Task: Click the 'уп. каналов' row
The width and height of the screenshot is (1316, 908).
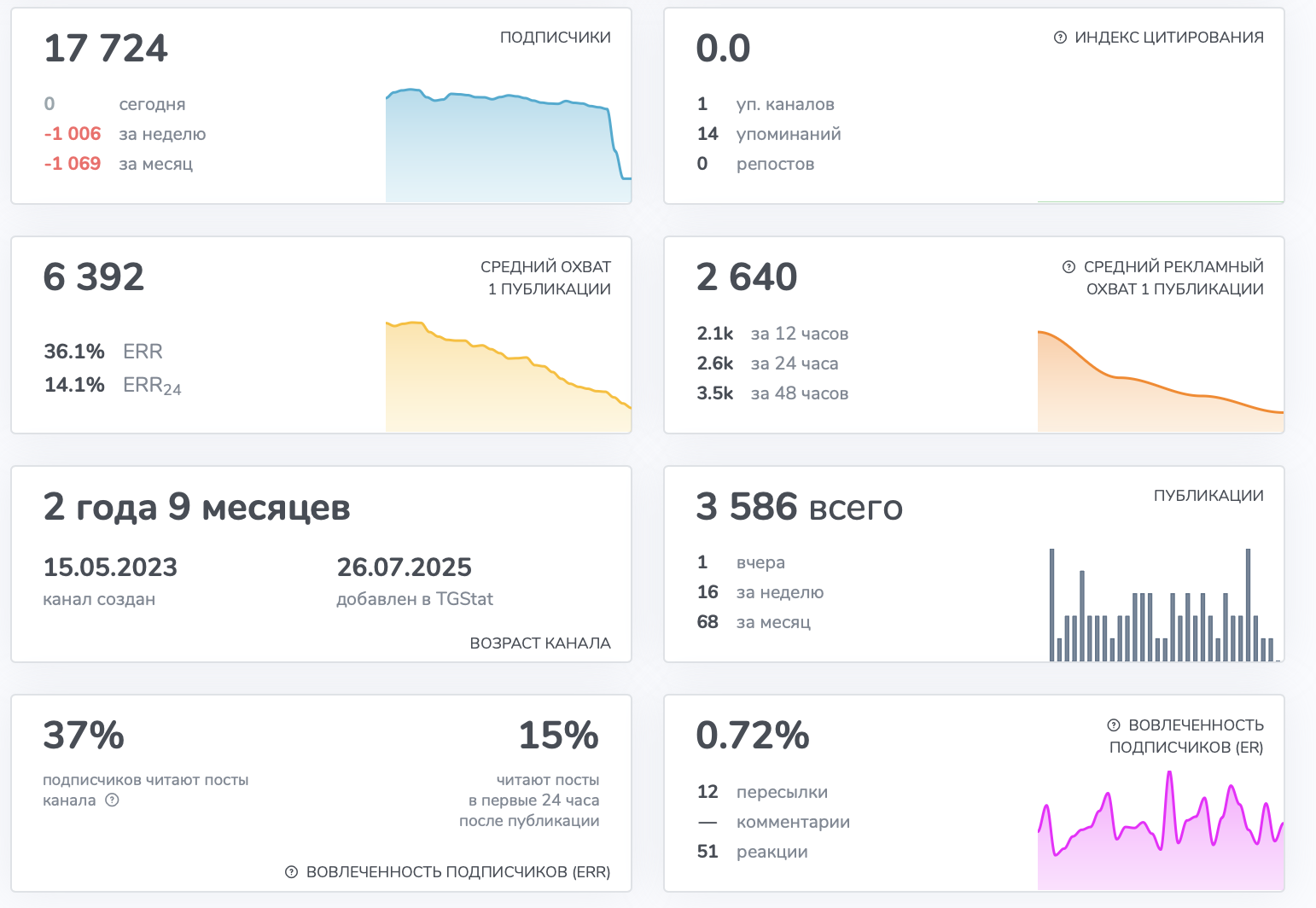Action: (784, 104)
